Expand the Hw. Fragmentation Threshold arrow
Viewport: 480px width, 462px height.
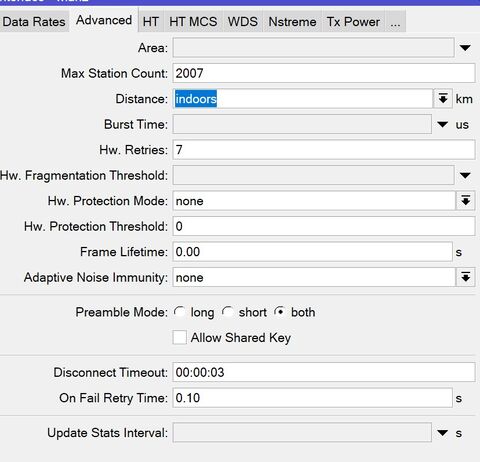click(x=465, y=175)
